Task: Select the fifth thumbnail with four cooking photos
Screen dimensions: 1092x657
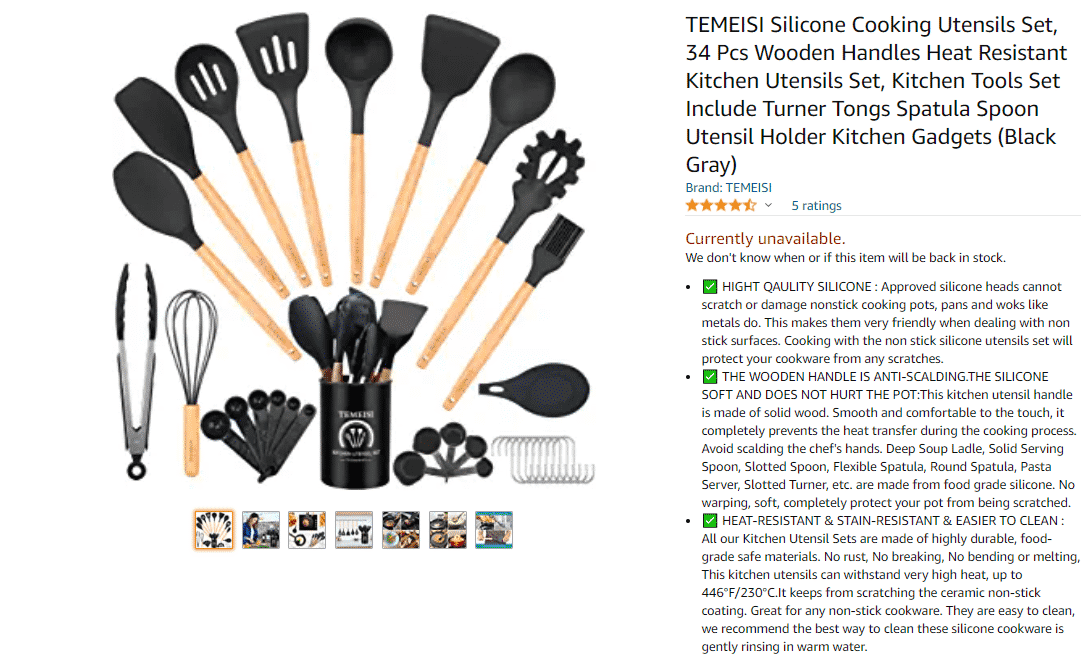Action: pos(400,530)
